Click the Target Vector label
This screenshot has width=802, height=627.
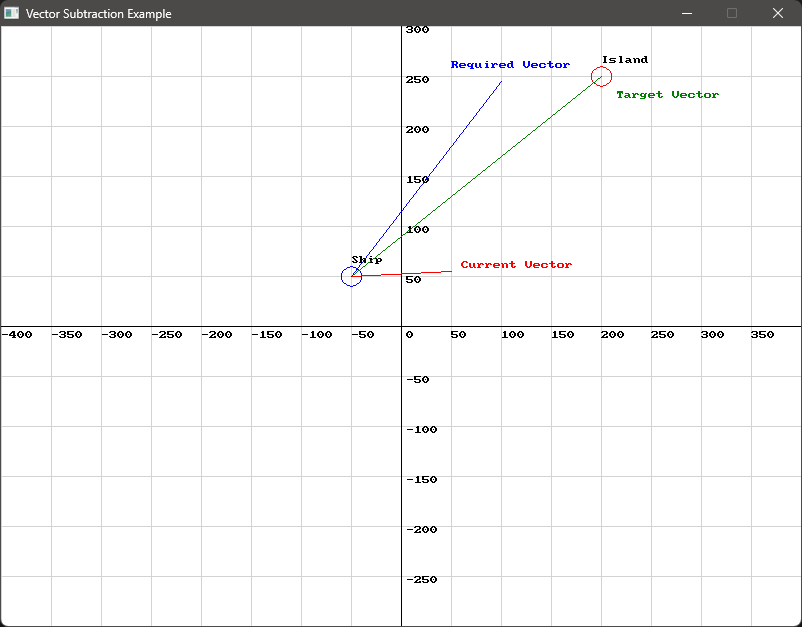[667, 94]
